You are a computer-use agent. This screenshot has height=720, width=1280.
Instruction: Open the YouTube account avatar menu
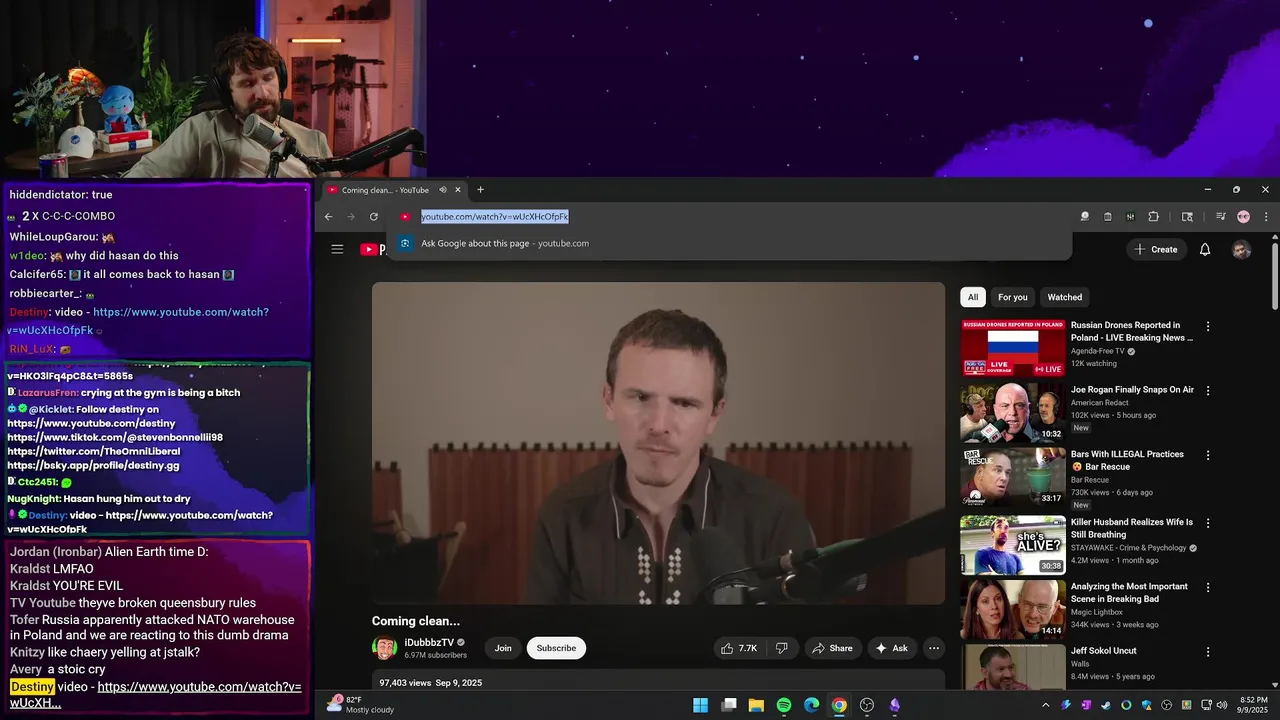point(1241,250)
